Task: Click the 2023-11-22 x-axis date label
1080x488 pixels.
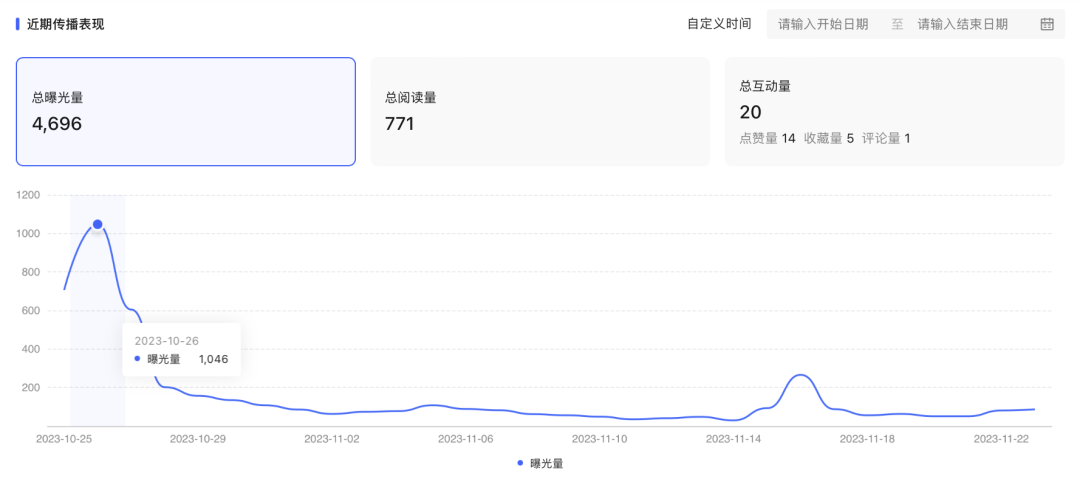Action: (x=1002, y=438)
